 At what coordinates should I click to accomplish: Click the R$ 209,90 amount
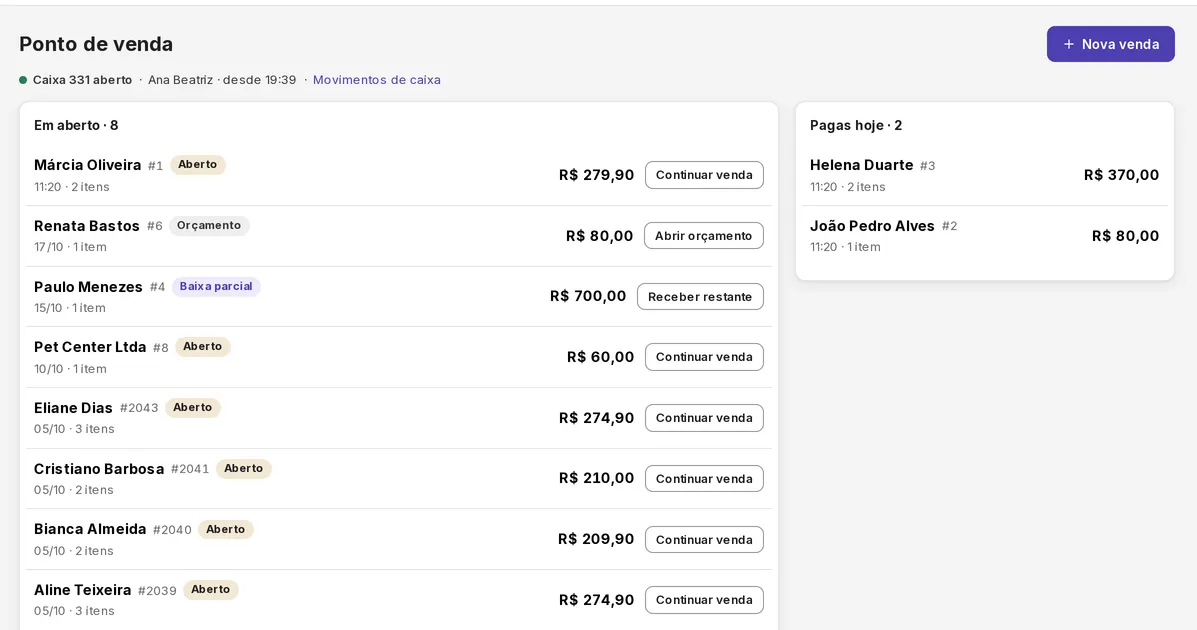(596, 539)
